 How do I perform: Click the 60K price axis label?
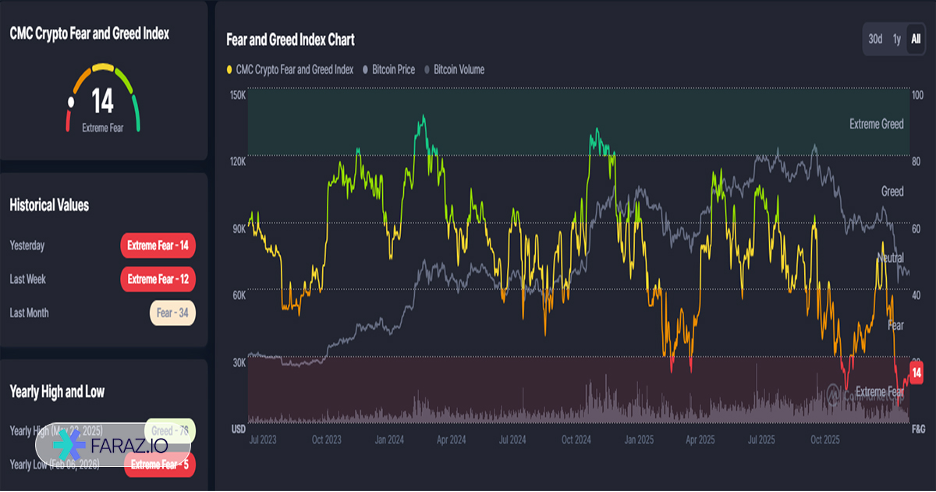pos(239,295)
